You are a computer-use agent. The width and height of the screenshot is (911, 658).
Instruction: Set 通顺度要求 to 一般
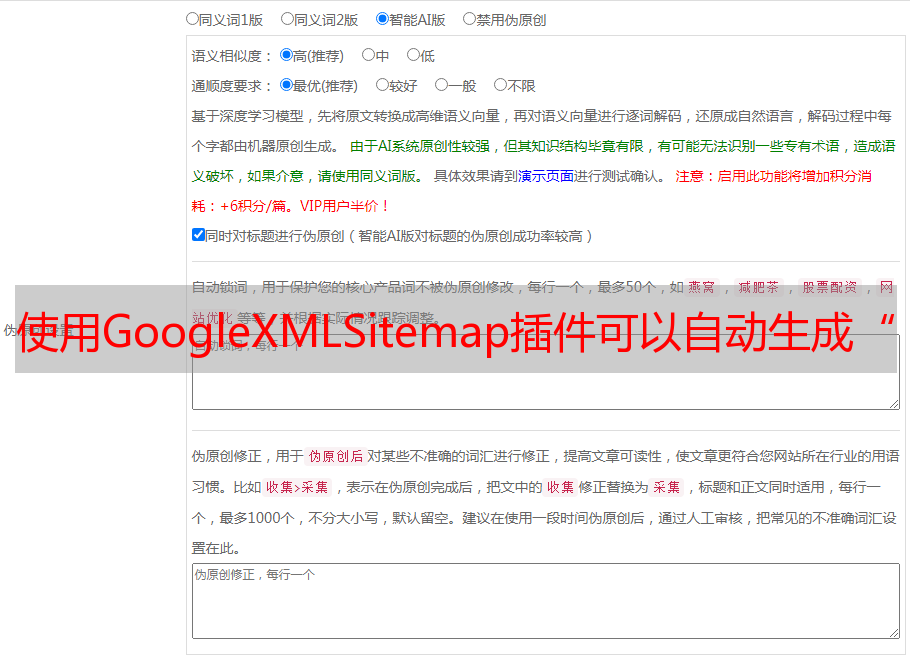click(442, 85)
